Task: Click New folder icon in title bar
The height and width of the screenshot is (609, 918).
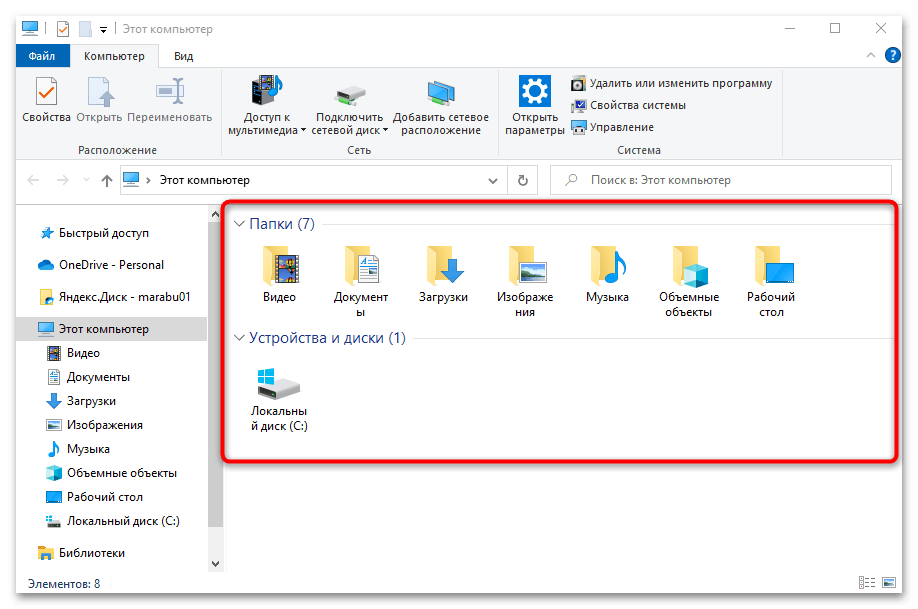Action: pyautogui.click(x=85, y=29)
